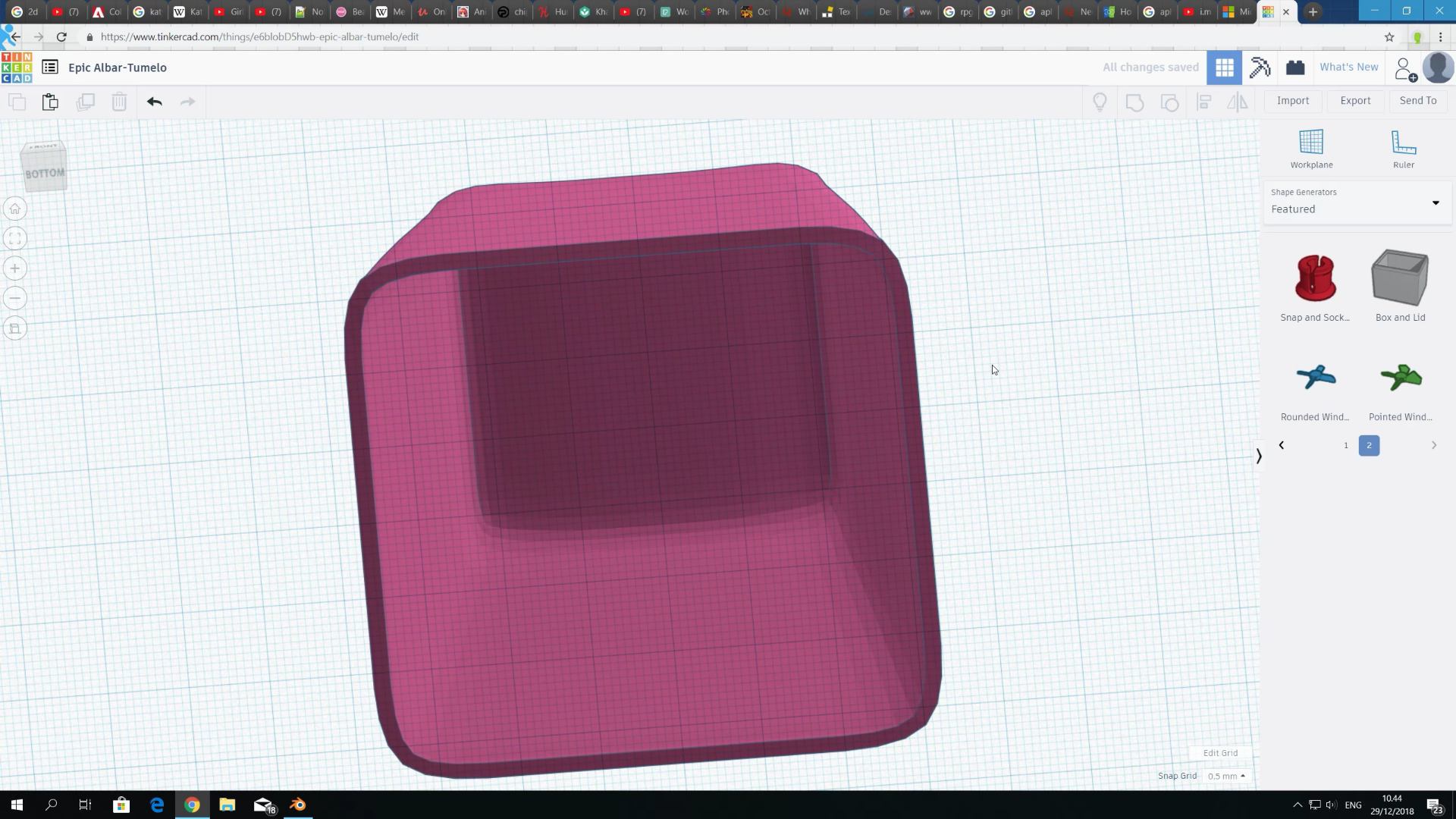Select shapes page 1
Viewport: 1456px width, 819px height.
tap(1346, 445)
